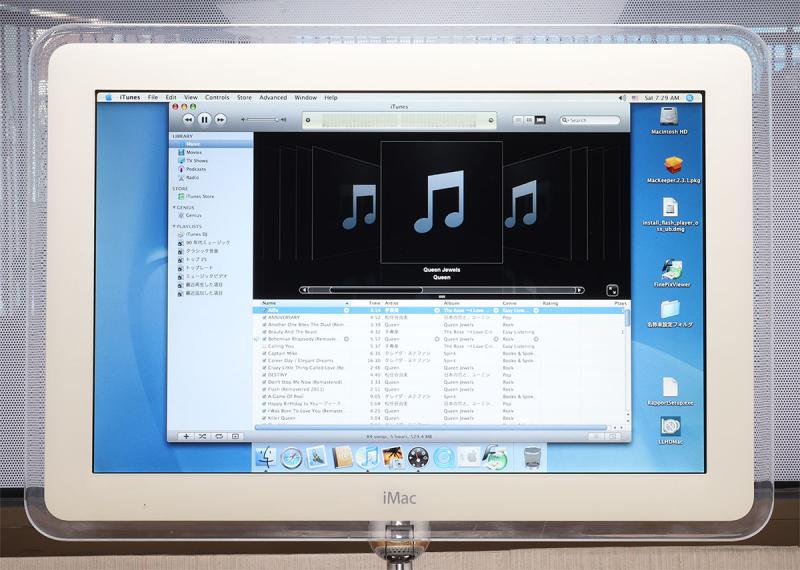Select MacKeeper.2.3.1.pkg on the desktop

point(673,170)
